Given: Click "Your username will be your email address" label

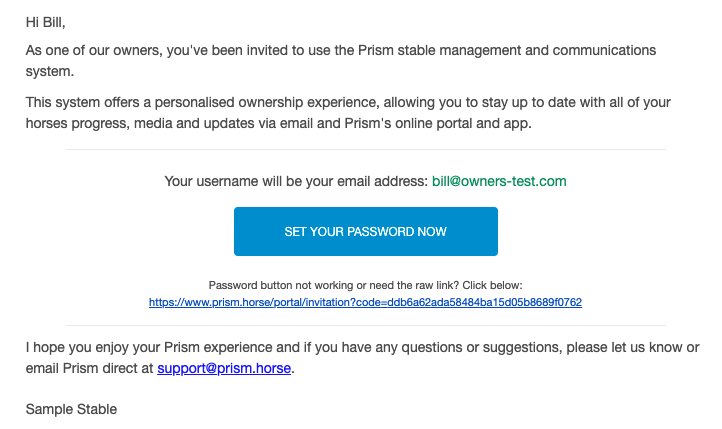Looking at the screenshot, I should tap(295, 182).
